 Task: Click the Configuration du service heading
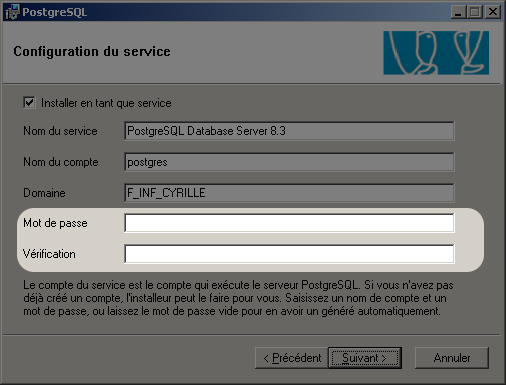92,52
